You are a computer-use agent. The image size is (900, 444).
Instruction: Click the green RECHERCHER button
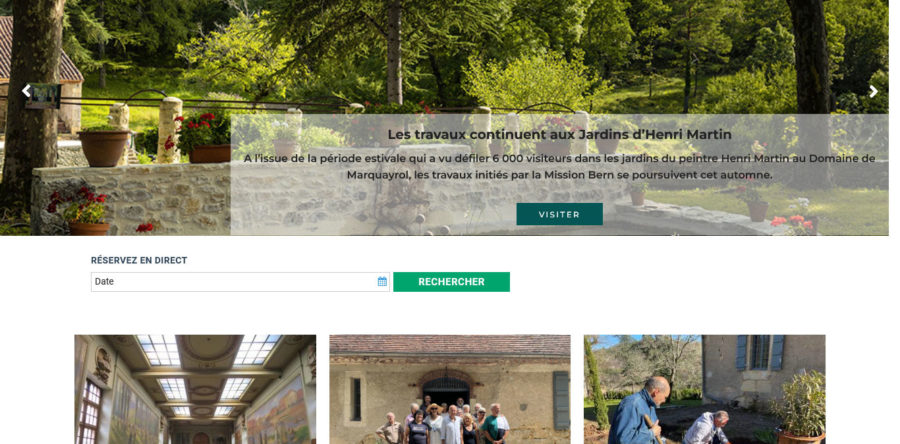pyautogui.click(x=451, y=282)
